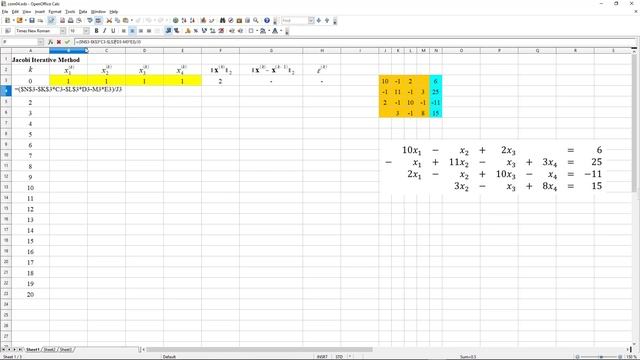Click the Copy icon
The width and height of the screenshot is (640, 360).
point(118,20)
